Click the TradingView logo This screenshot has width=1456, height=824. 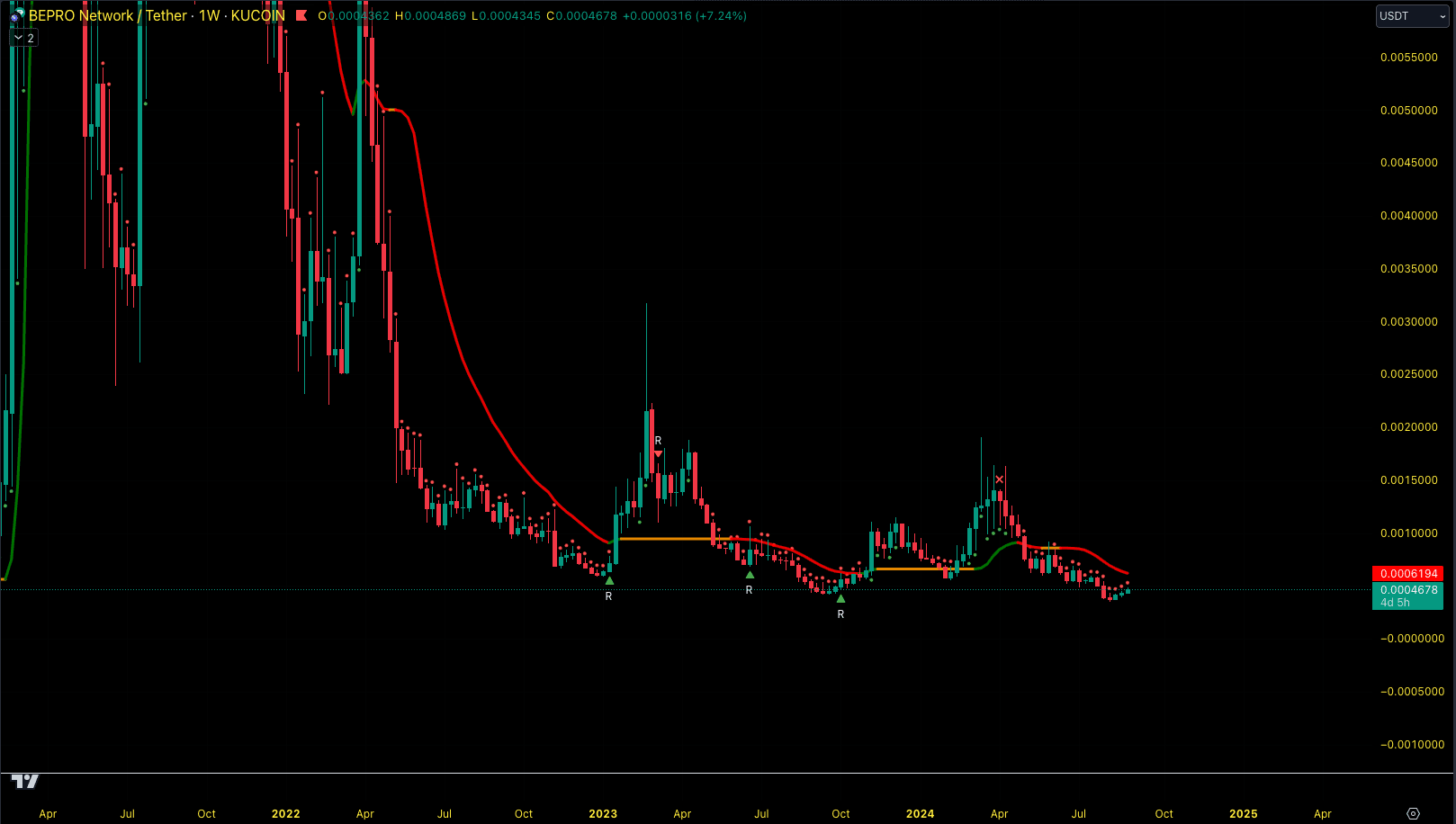25,781
